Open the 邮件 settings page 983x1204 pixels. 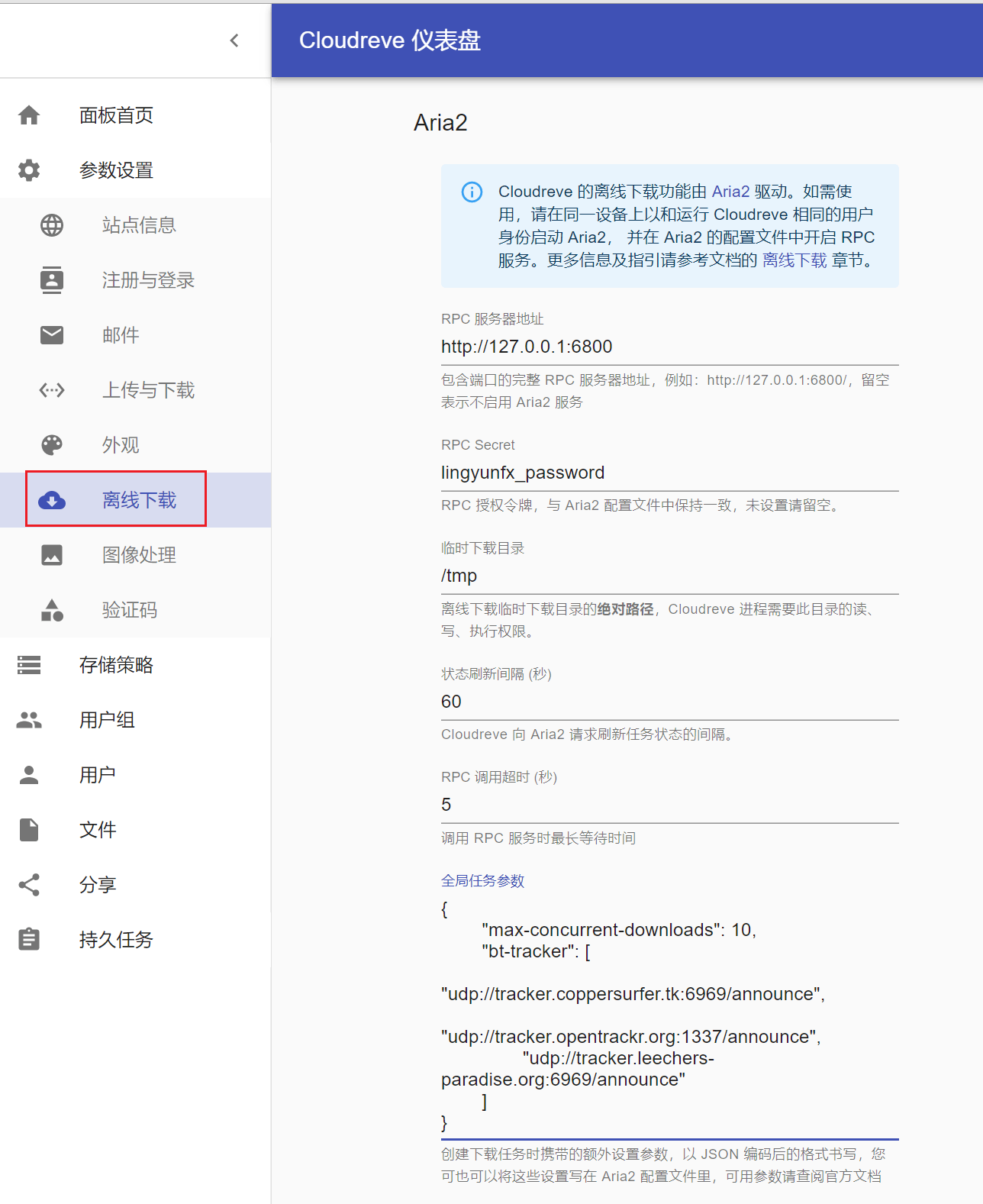pos(135,335)
